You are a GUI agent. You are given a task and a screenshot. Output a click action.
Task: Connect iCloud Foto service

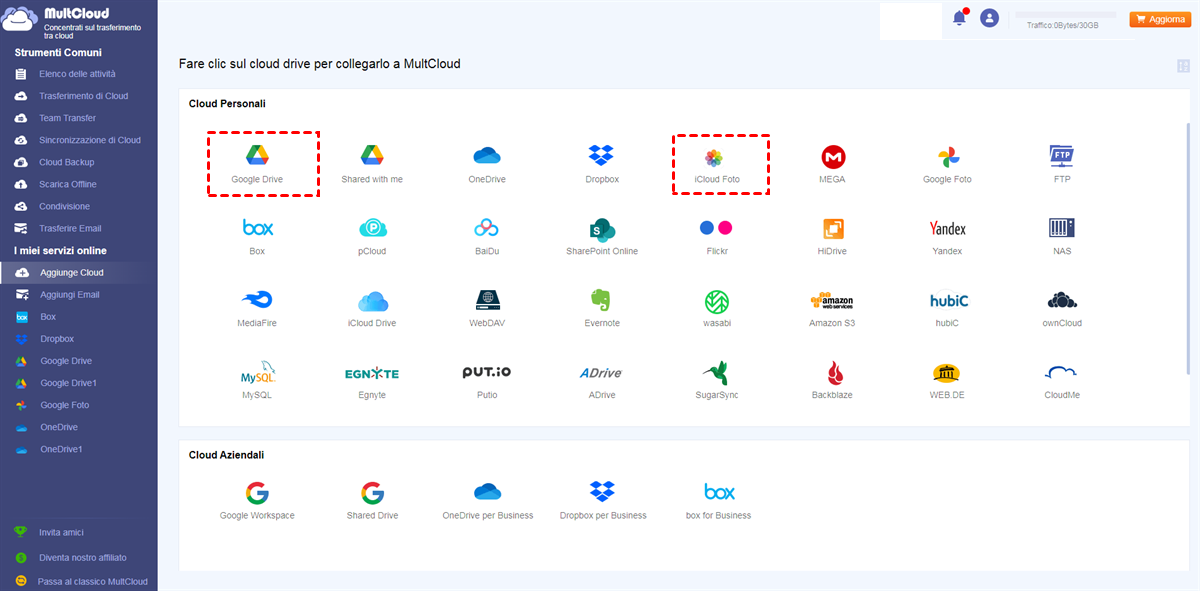point(717,165)
